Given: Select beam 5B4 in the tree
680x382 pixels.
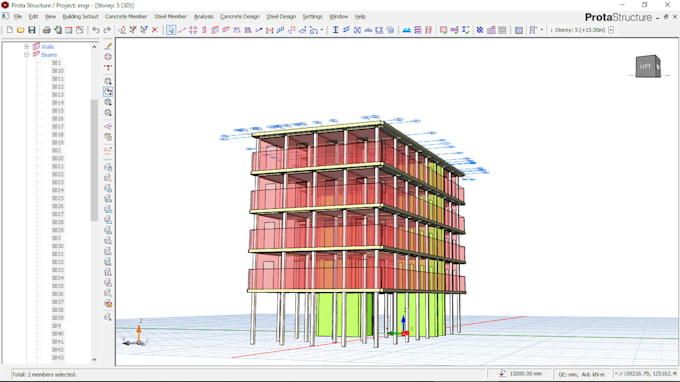Looking at the screenshot, I should coord(56,326).
